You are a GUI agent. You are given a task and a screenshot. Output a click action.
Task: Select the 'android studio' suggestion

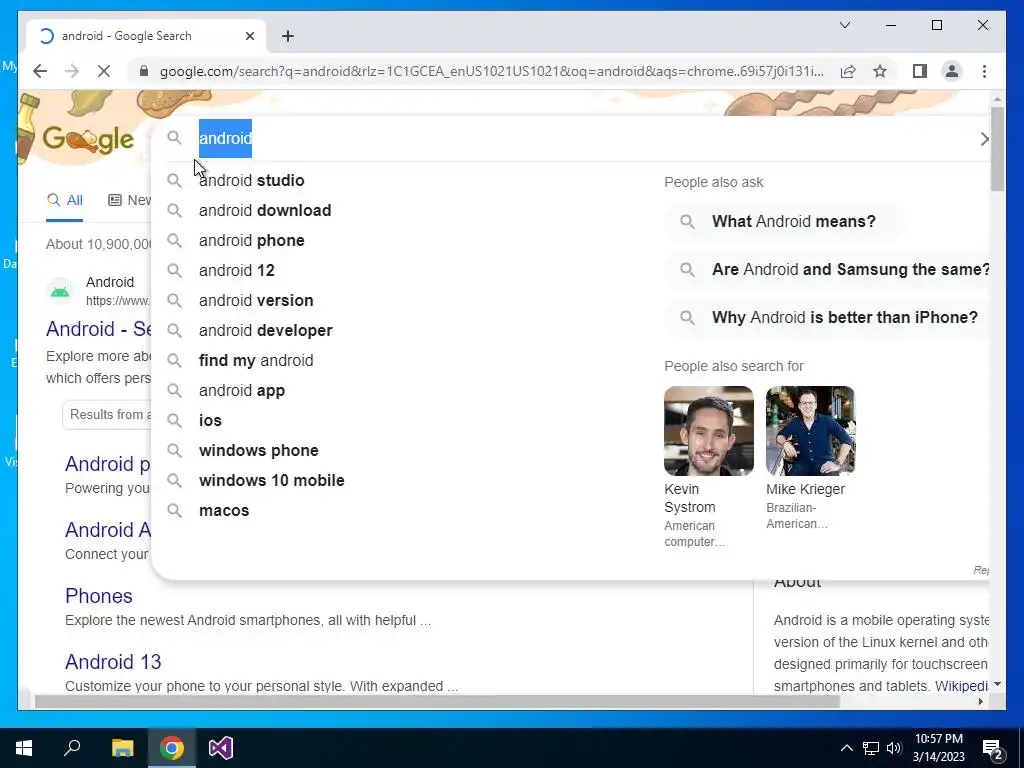[x=251, y=180]
